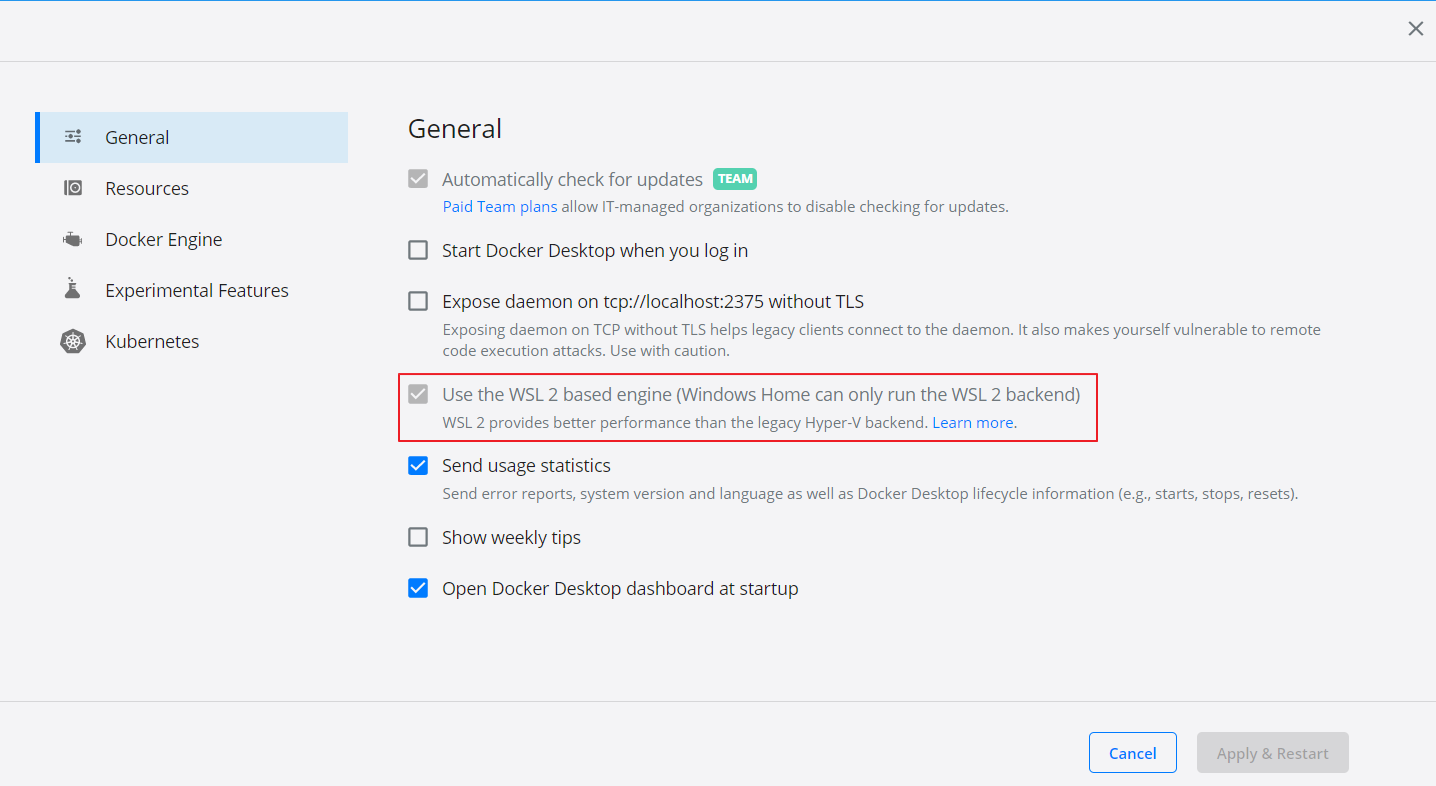
Task: Toggle Use the WSL 2 based engine checkbox
Action: [x=418, y=394]
